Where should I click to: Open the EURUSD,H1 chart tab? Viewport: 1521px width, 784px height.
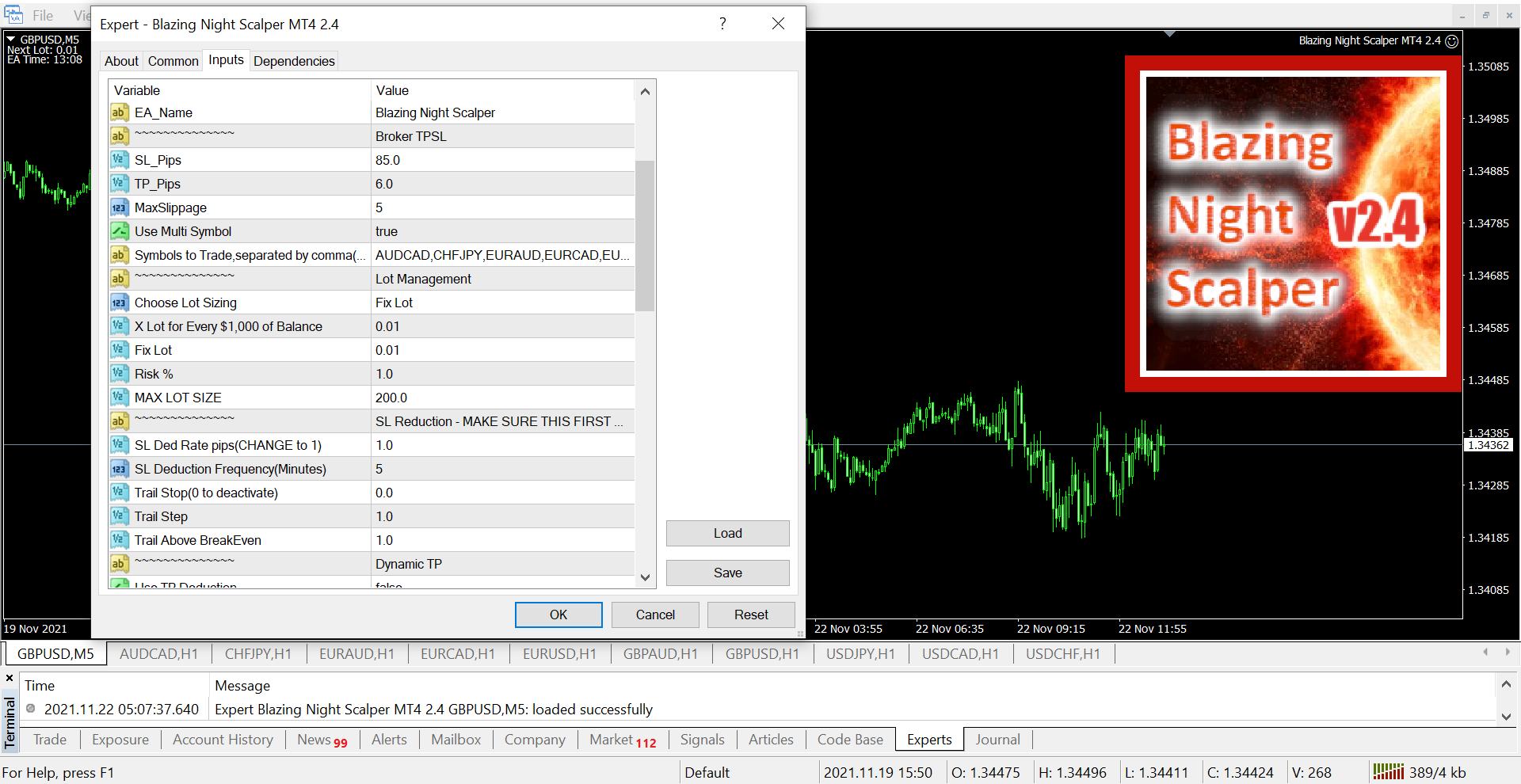559,654
